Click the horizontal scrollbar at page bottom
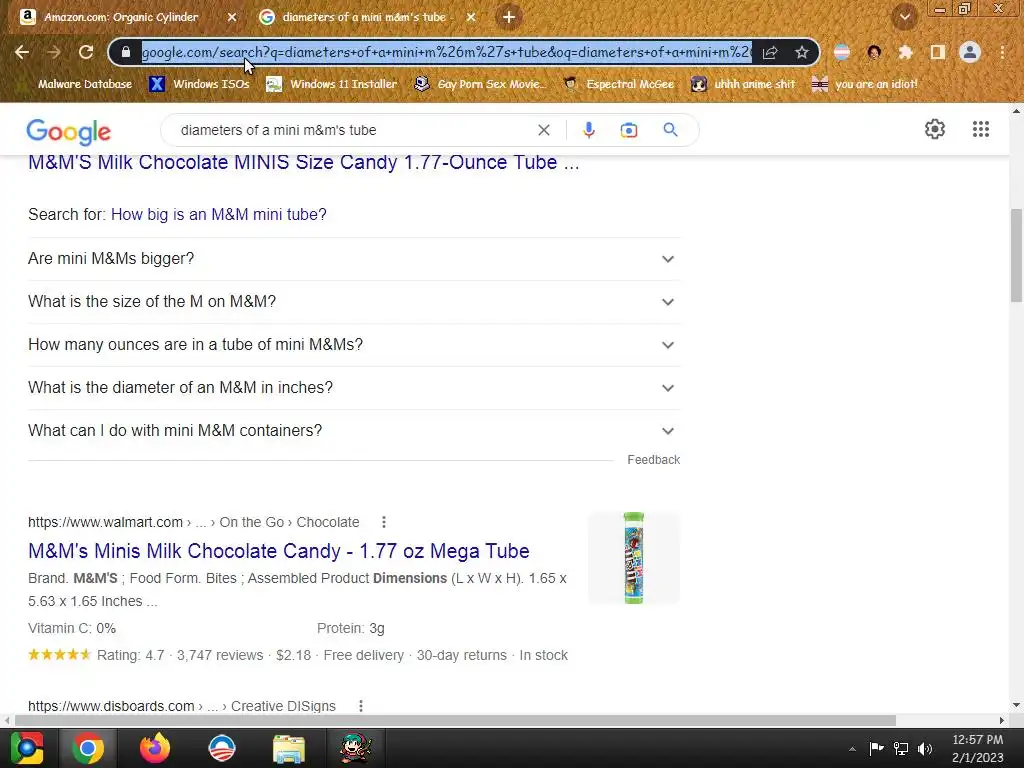The height and width of the screenshot is (768, 1024). tap(455, 720)
